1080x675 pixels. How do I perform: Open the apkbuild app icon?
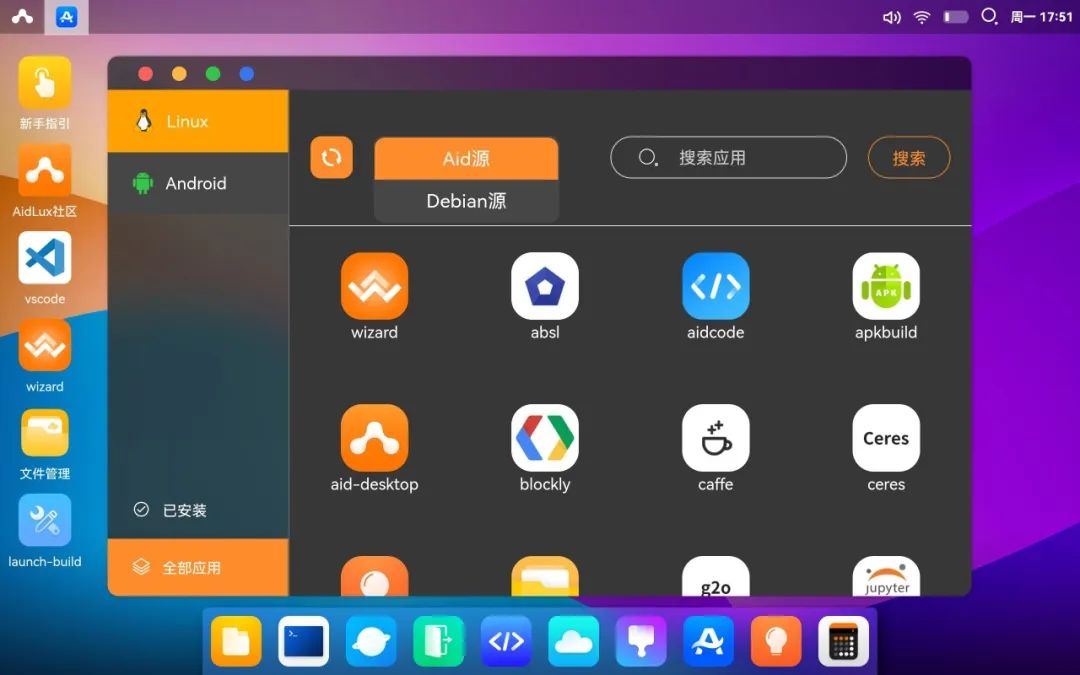point(886,286)
